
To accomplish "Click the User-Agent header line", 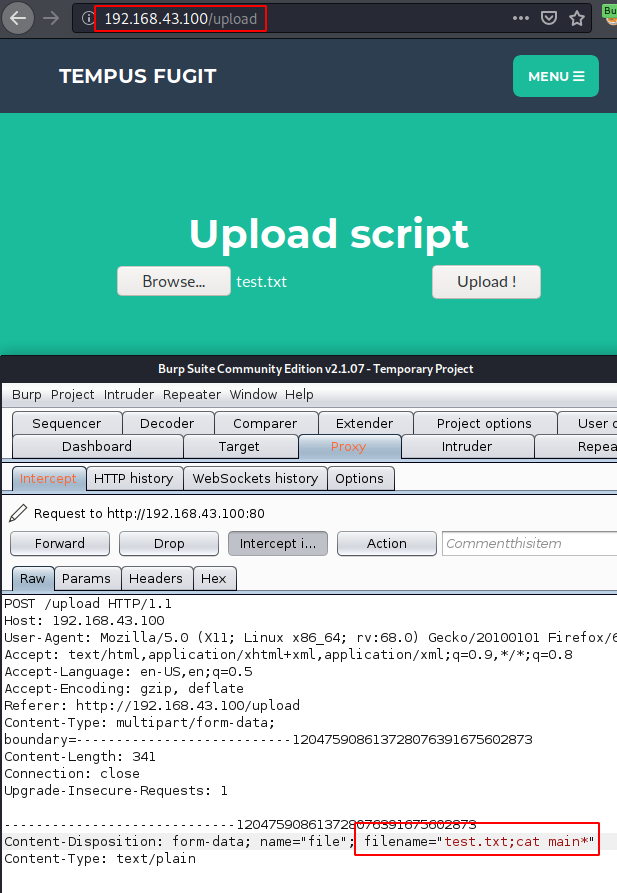I will (x=310, y=637).
